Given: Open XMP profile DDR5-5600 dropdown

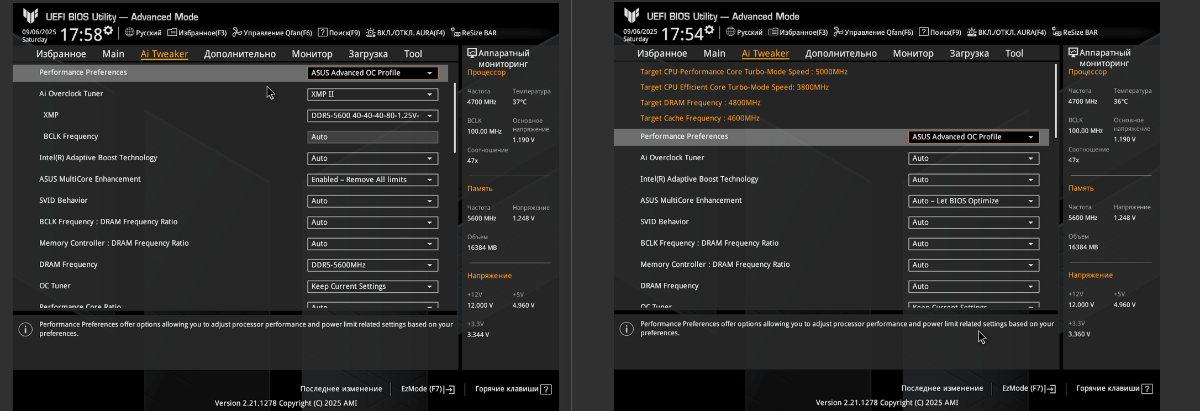Looking at the screenshot, I should coord(372,115).
